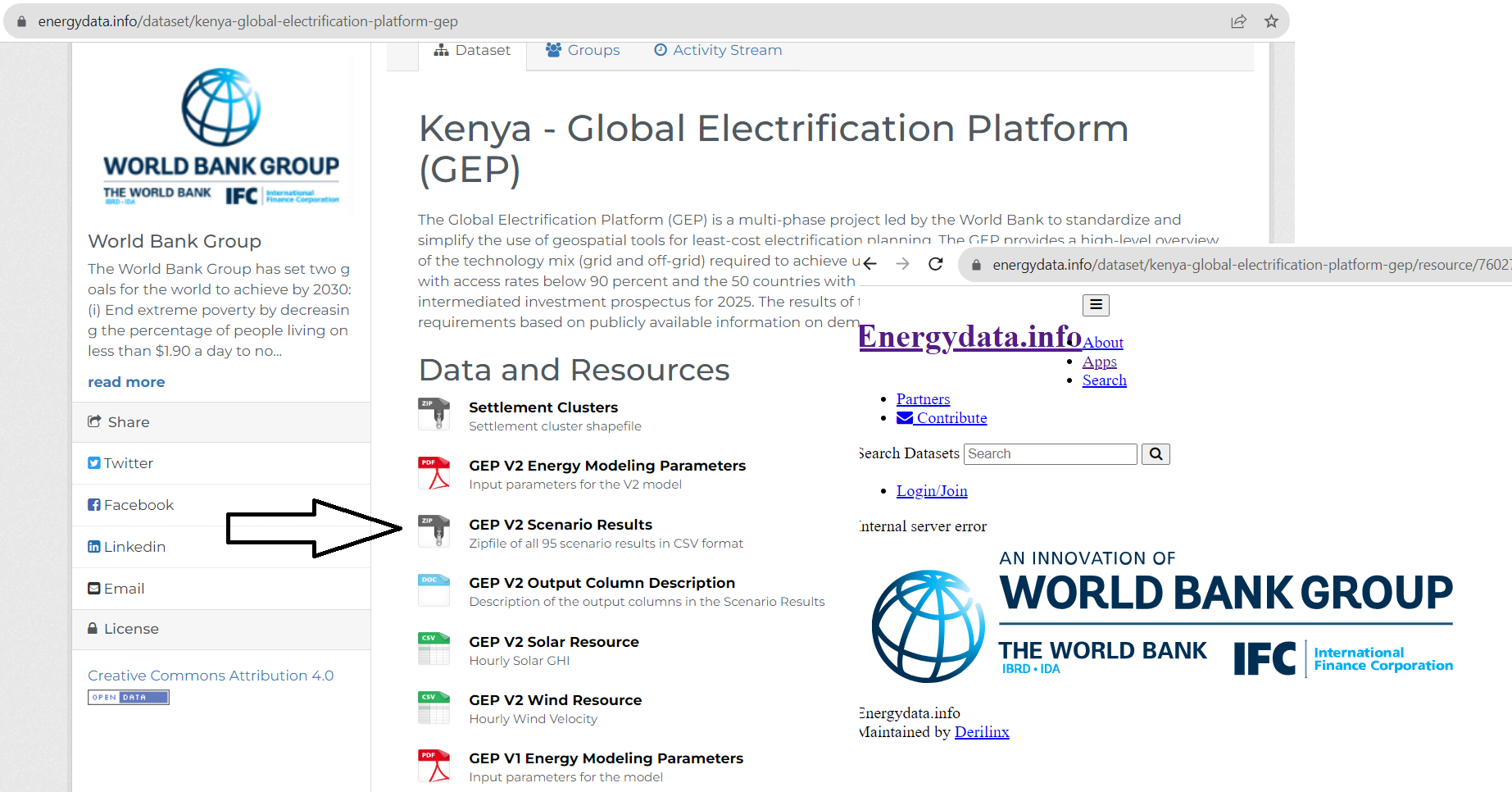The width and height of the screenshot is (1512, 792).
Task: Click the CSV icon for GEP V2 Wind Resource
Action: [x=434, y=707]
